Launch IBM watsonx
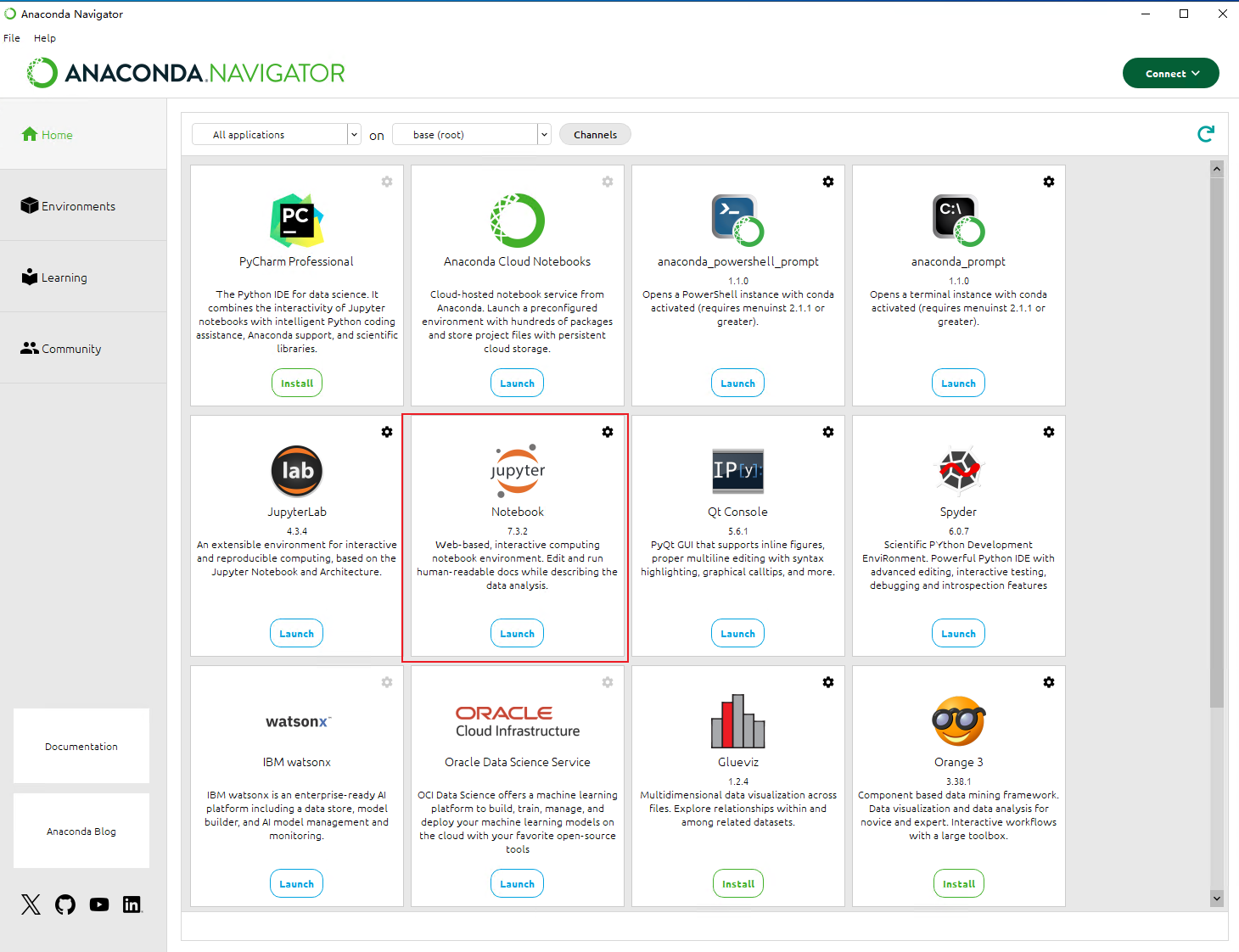This screenshot has height=952, width=1239. [x=297, y=883]
